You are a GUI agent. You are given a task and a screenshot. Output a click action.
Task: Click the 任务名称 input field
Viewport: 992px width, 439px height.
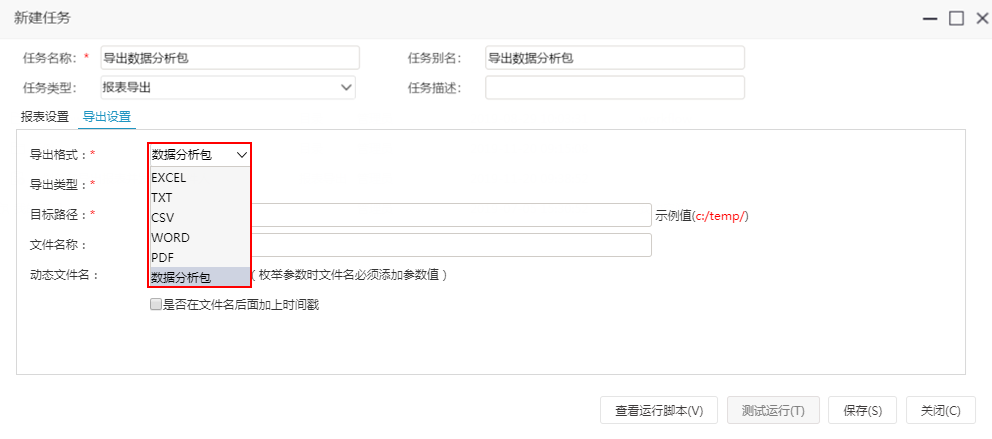(x=230, y=58)
